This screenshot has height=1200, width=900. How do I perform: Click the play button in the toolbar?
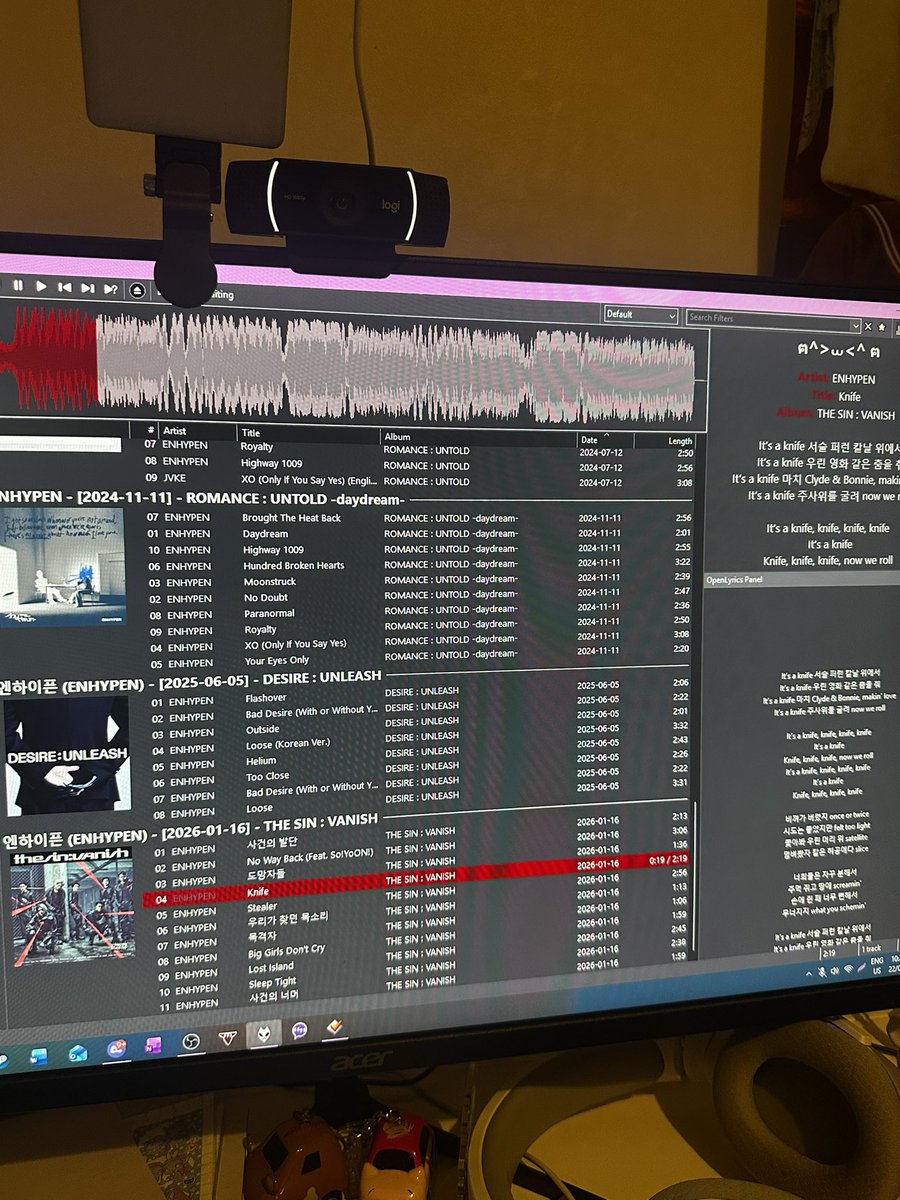coord(41,286)
